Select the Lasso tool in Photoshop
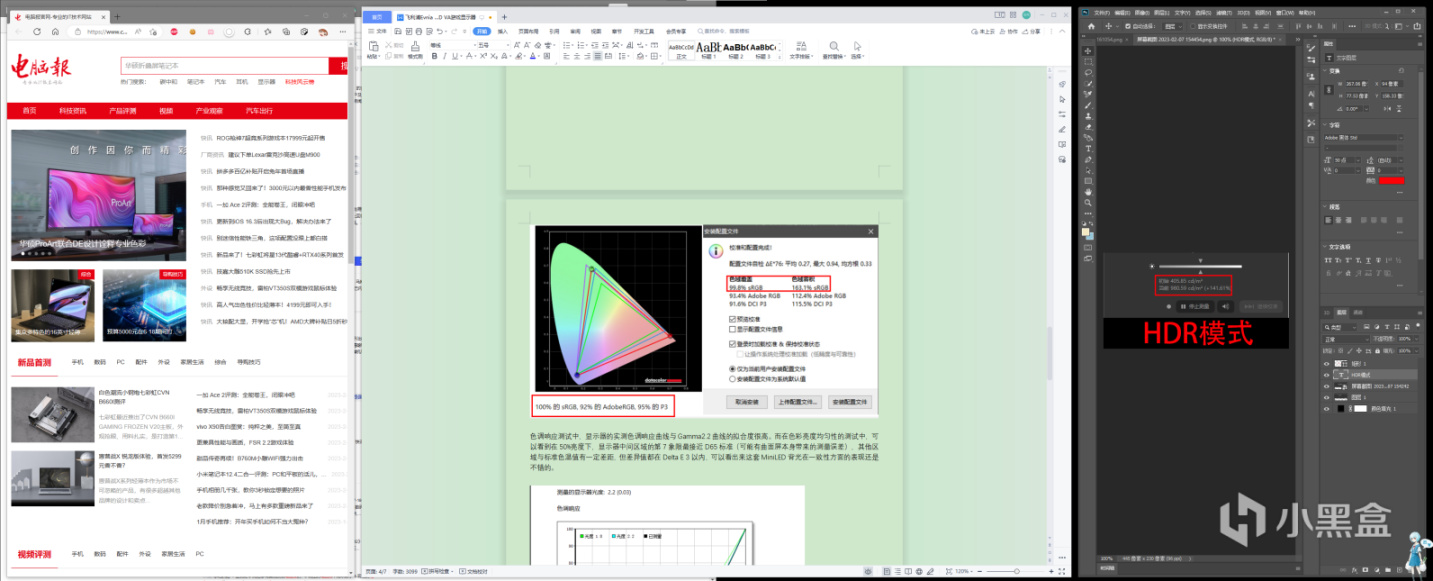This screenshot has height=581, width=1433. click(x=1088, y=73)
